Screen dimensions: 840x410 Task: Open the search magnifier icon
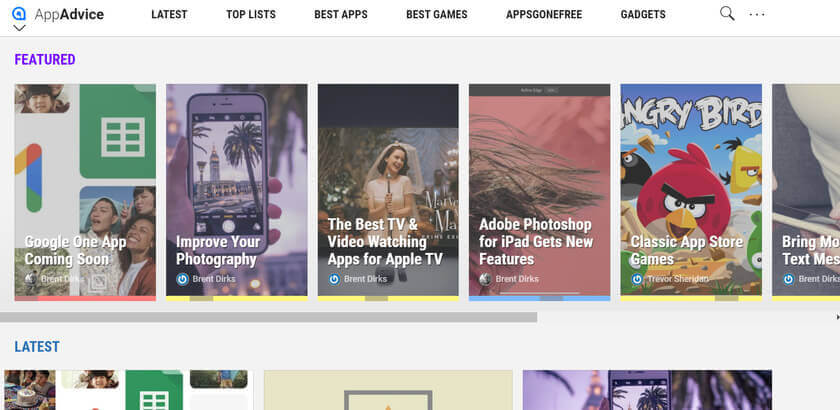tap(727, 13)
